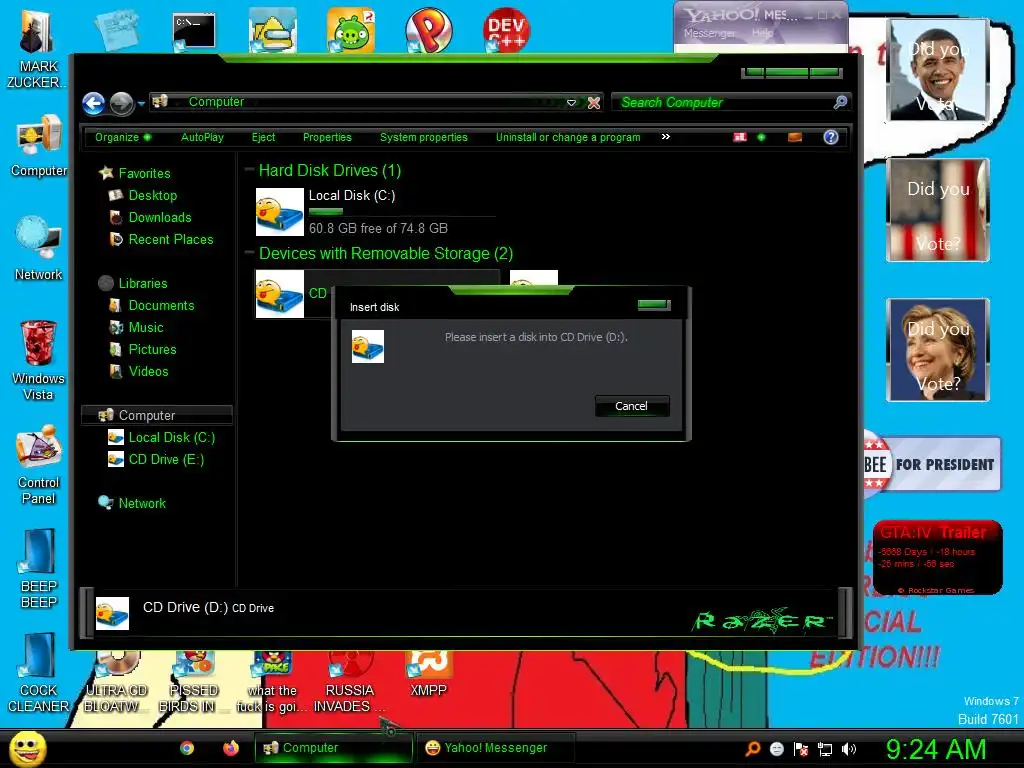Click the Forward navigation arrow in Explorer
Image resolution: width=1024 pixels, height=768 pixels.
[x=121, y=103]
